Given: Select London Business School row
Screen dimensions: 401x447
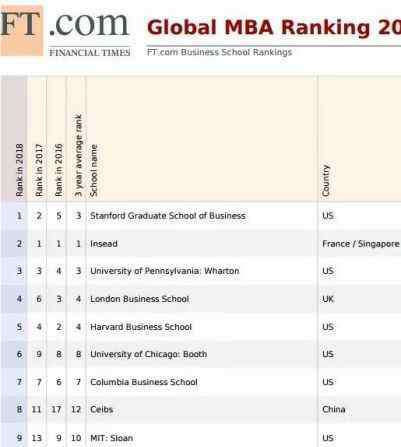Looking at the screenshot, I should point(200,299).
